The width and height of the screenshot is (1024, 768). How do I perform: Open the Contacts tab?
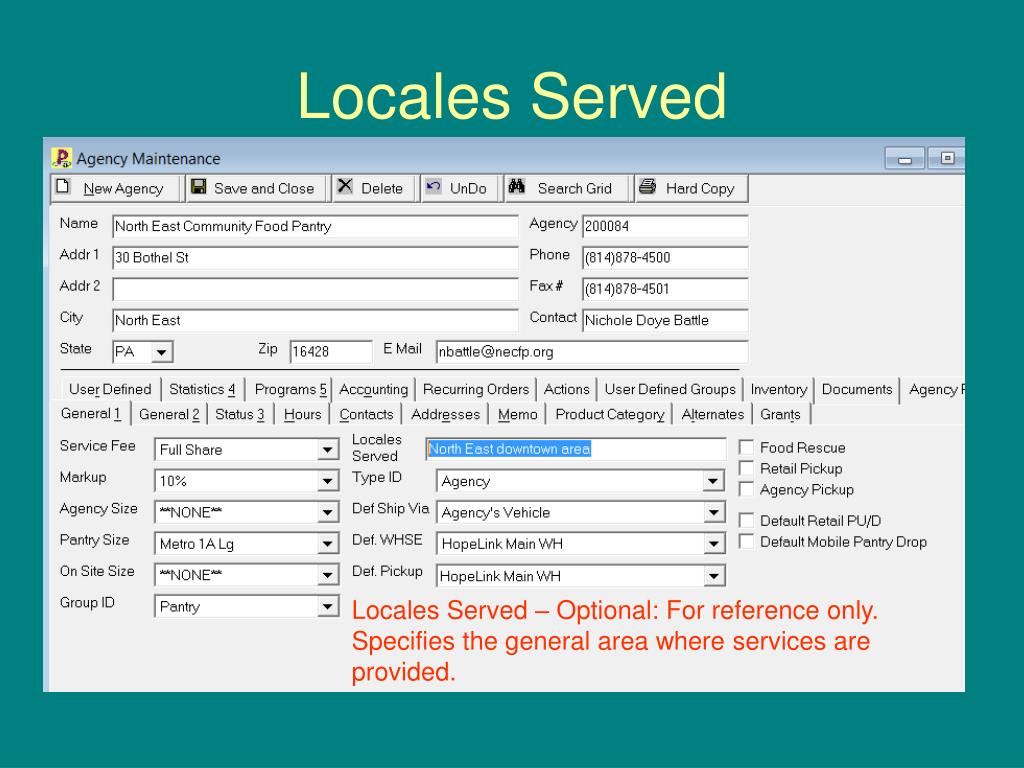(366, 414)
